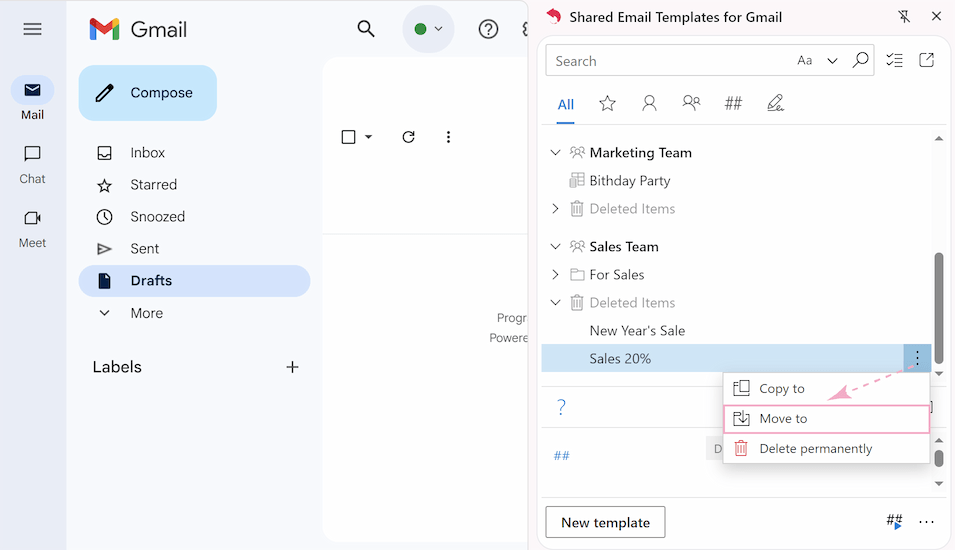Open Gmail toolbar more options menu

point(448,137)
